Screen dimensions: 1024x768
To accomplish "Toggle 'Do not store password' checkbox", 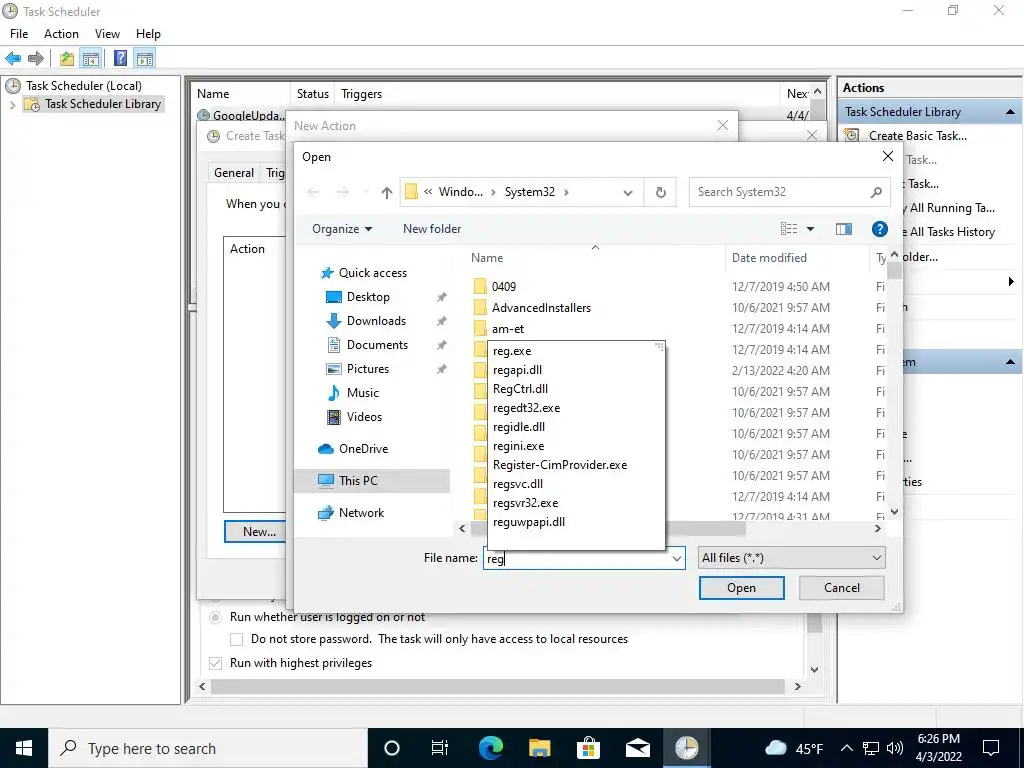I will point(236,639).
